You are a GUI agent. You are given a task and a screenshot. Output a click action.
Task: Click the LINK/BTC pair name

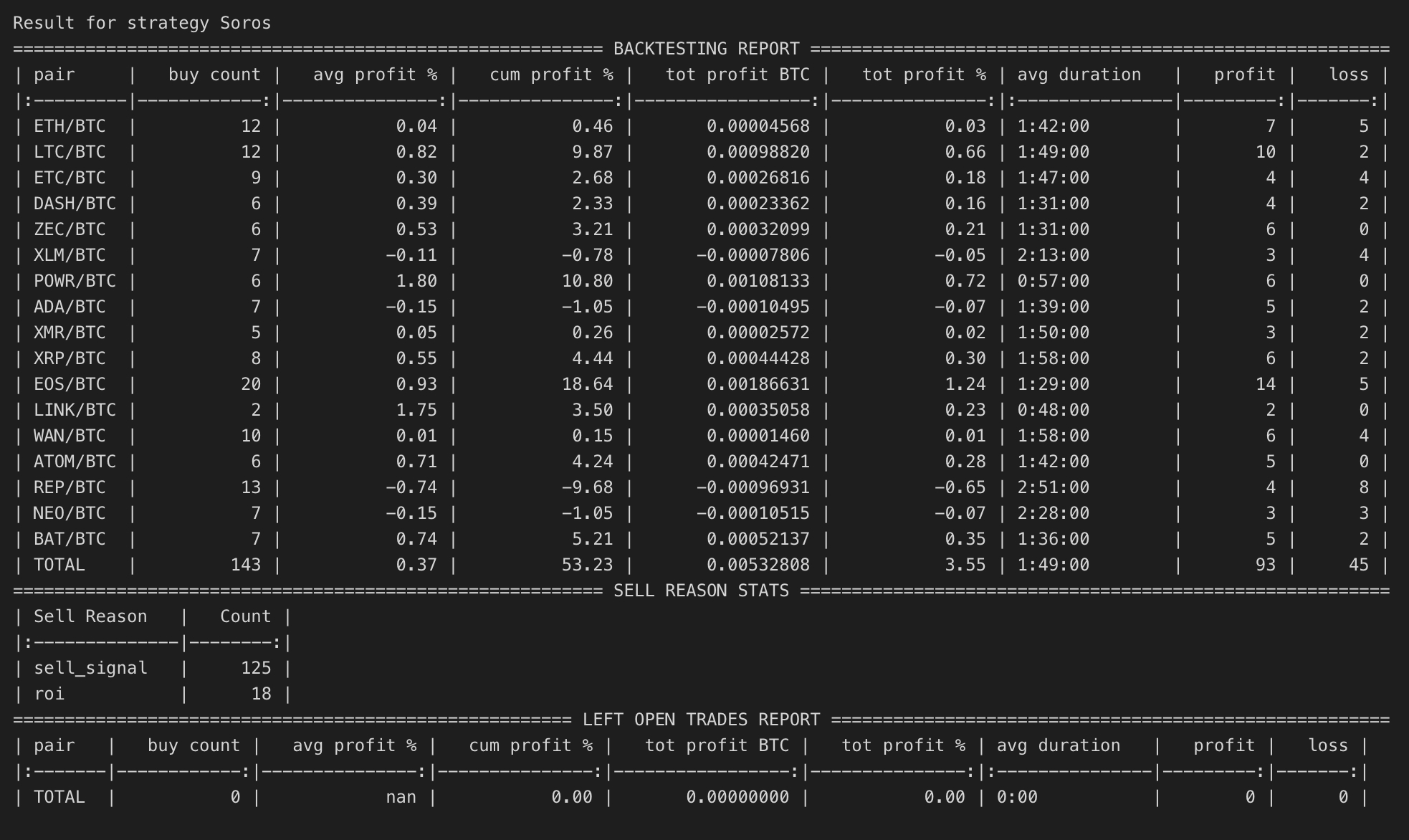pos(75,410)
